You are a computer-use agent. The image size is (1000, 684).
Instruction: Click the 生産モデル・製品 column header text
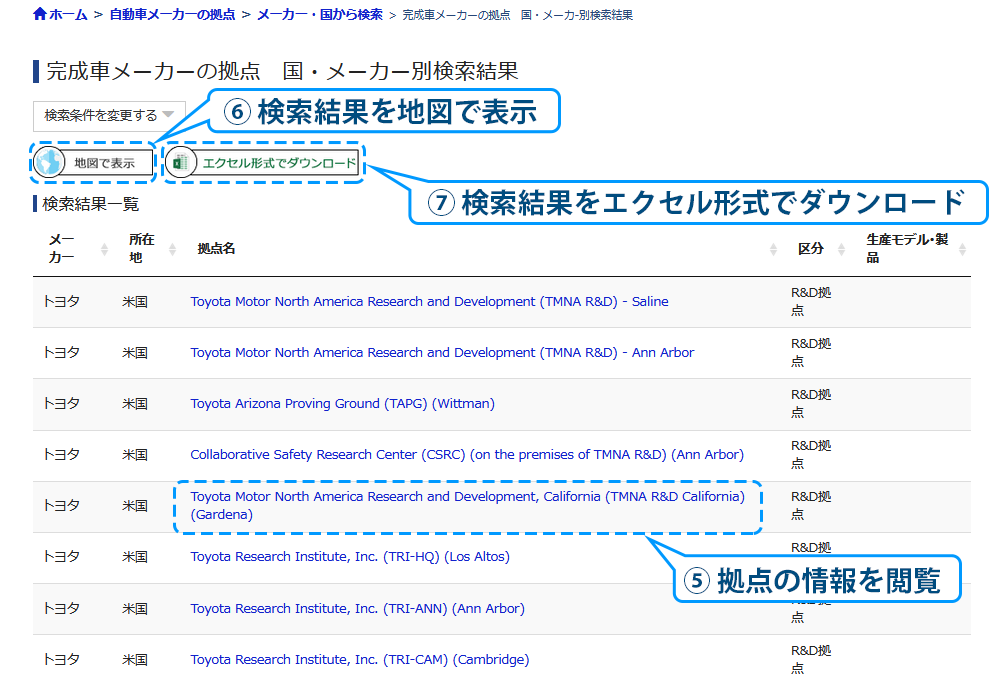click(x=907, y=249)
